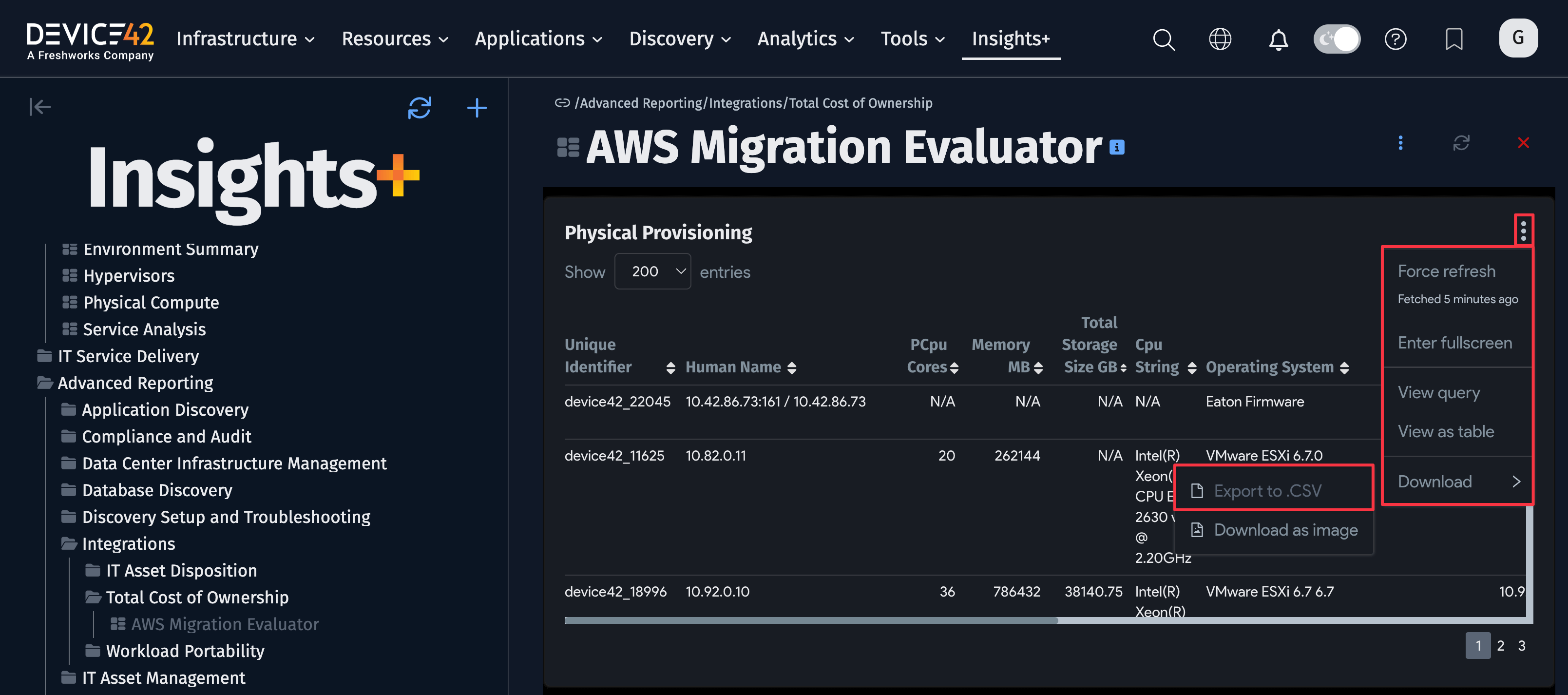This screenshot has width=1568, height=695.
Task: Open the global search magnifier icon
Action: pyautogui.click(x=1163, y=39)
